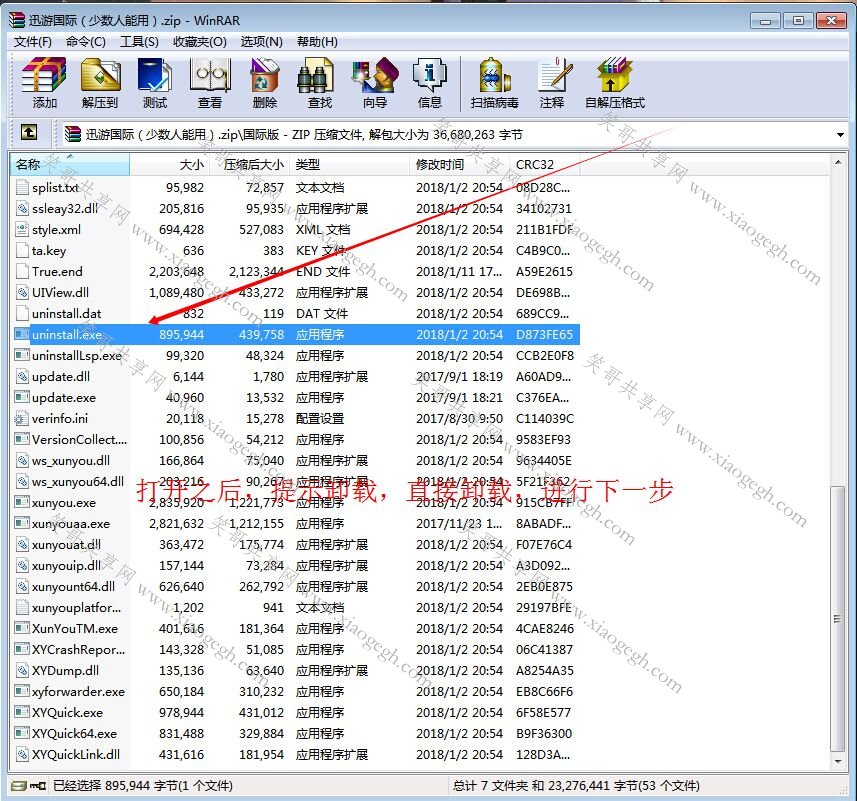Viewport: 857px width, 801px height.
Task: Click the 测试 (Test) toolbar icon
Action: (x=155, y=83)
